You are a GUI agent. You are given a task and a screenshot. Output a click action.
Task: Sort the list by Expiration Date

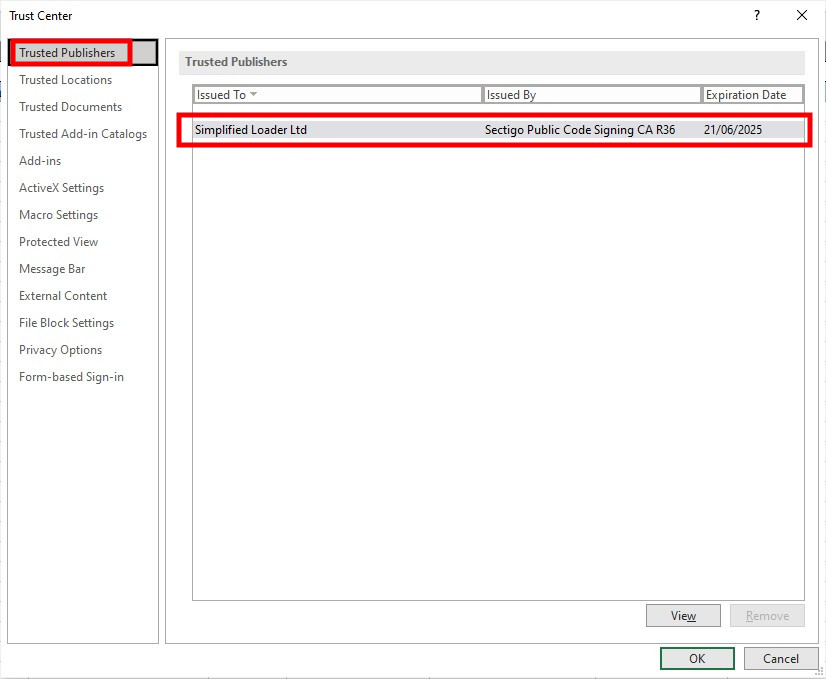[x=753, y=94]
